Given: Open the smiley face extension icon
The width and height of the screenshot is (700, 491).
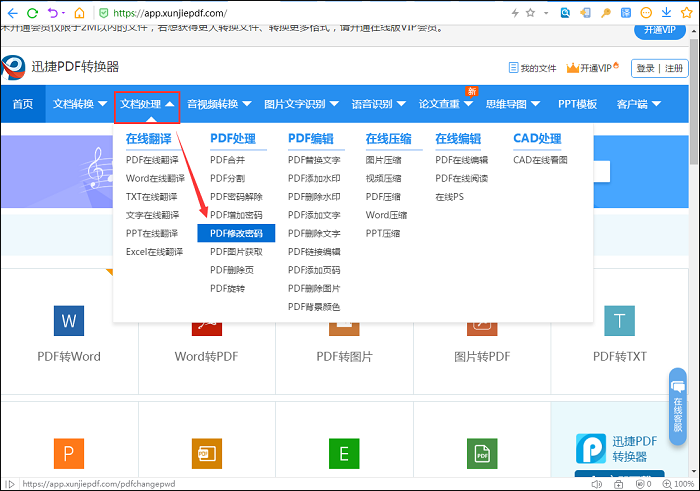Looking at the screenshot, I should [x=646, y=13].
